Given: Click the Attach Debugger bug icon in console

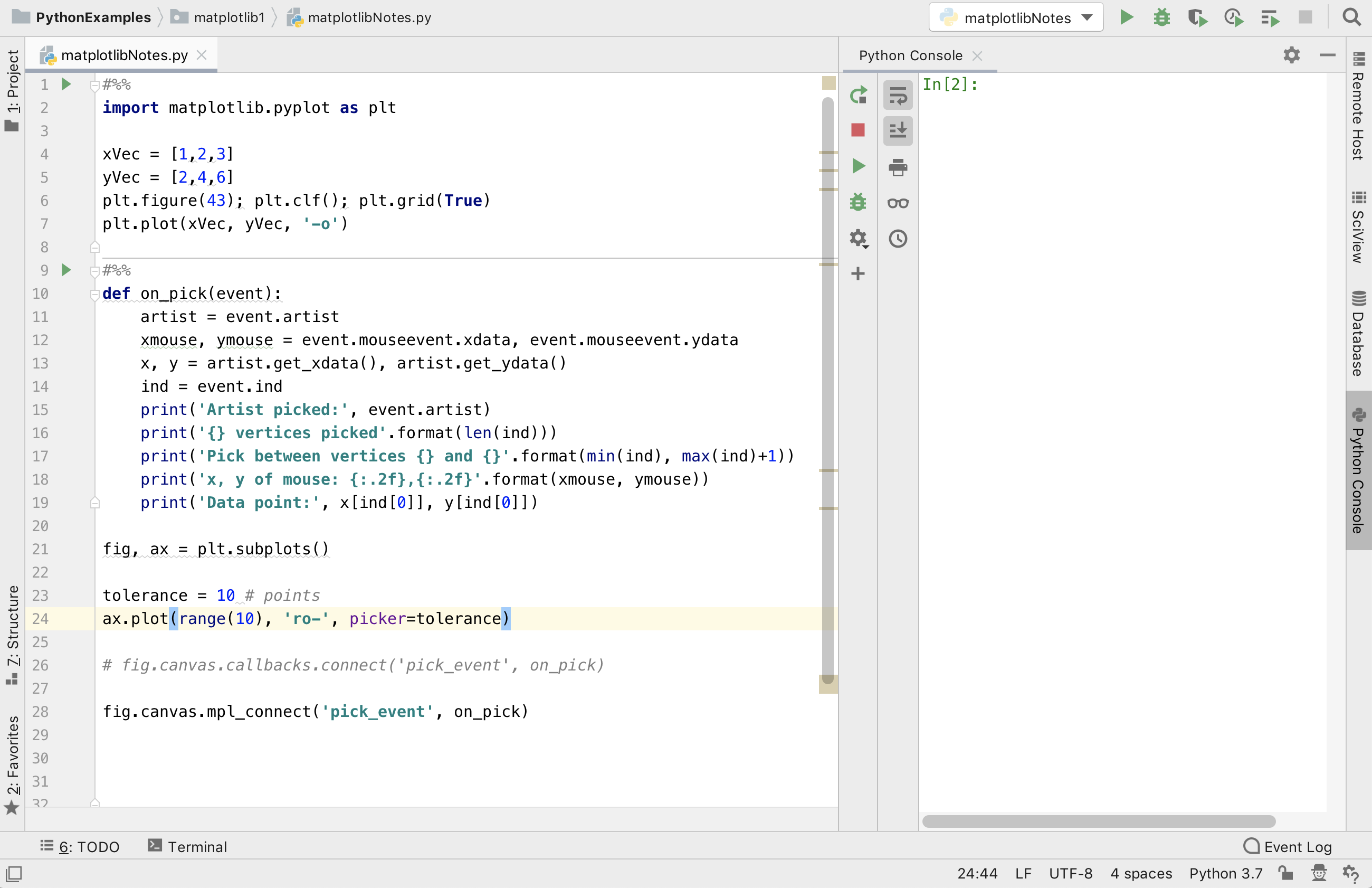Looking at the screenshot, I should pyautogui.click(x=858, y=202).
